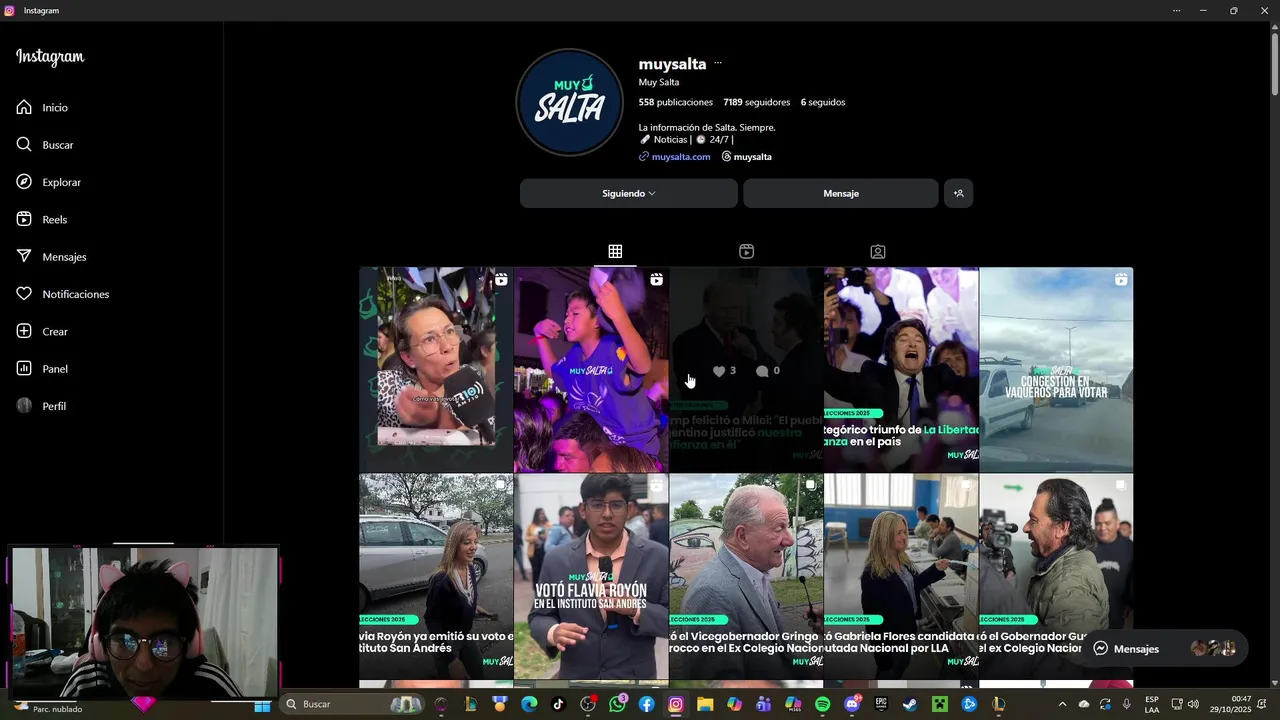Open the ESP LAA language switcher

[x=1152, y=704]
